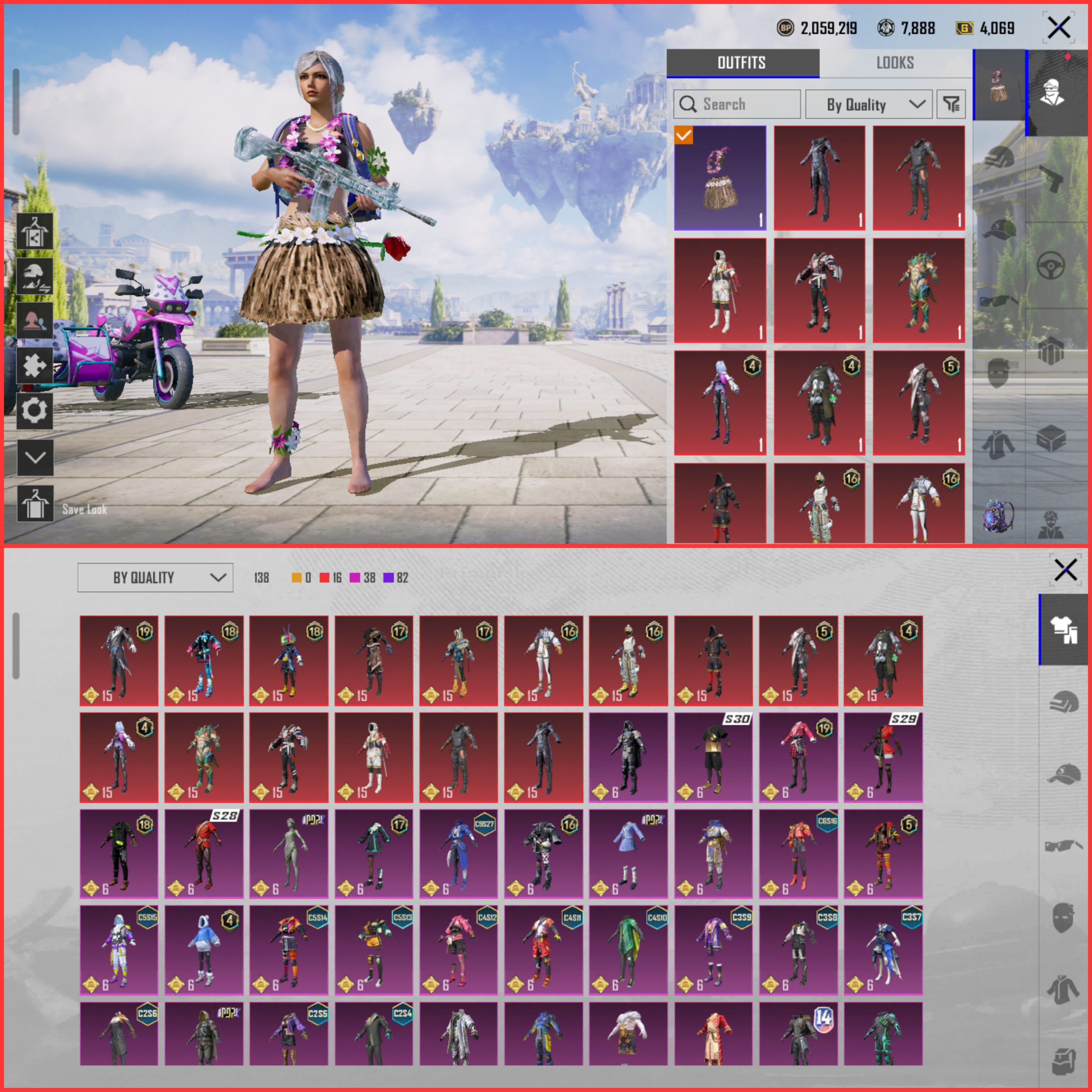Click the puzzle piece icon
Viewport: 1092px width, 1092px height.
pos(35,366)
